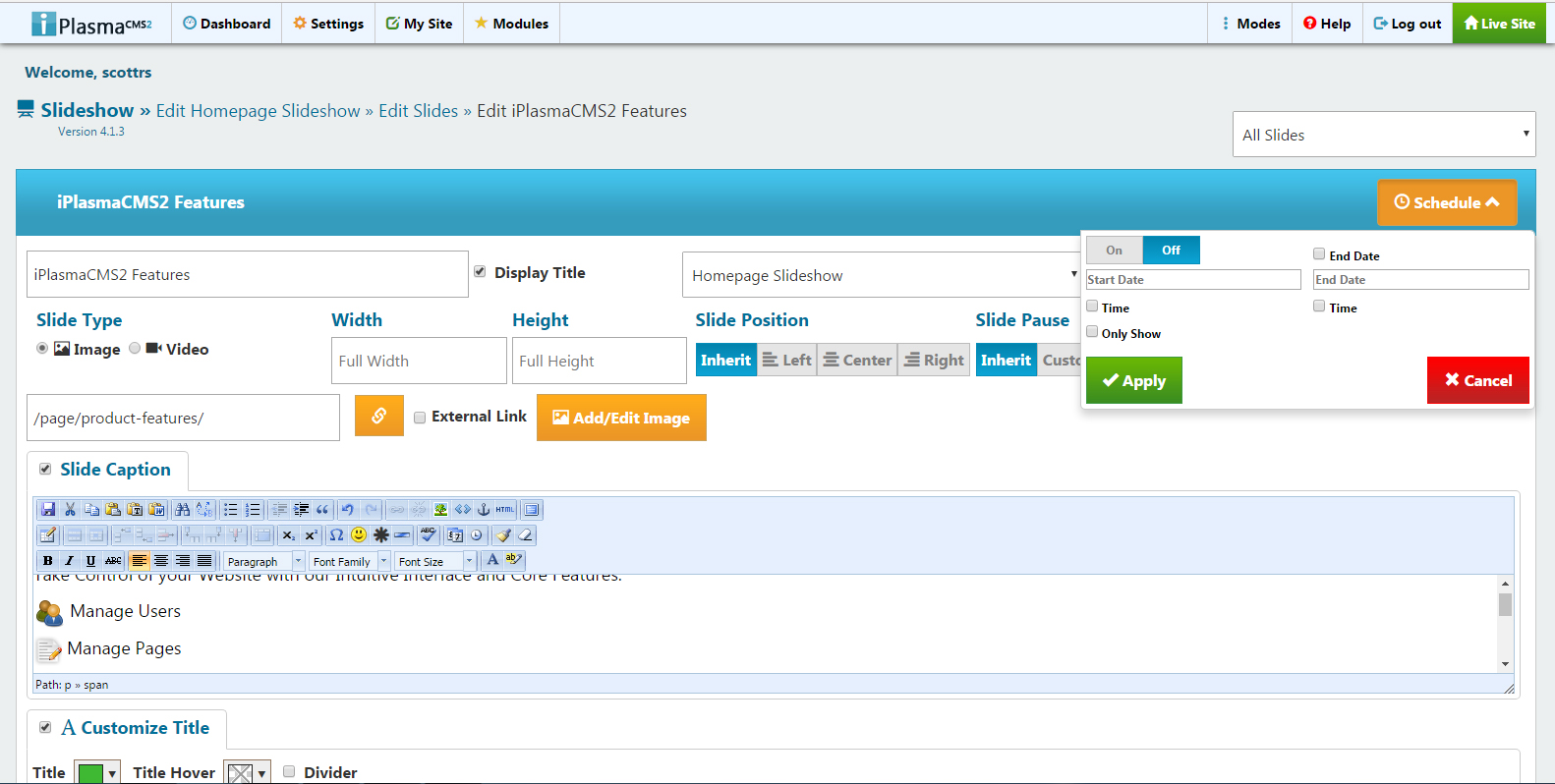
Task: Enable the Divider checkbox
Action: [x=289, y=771]
